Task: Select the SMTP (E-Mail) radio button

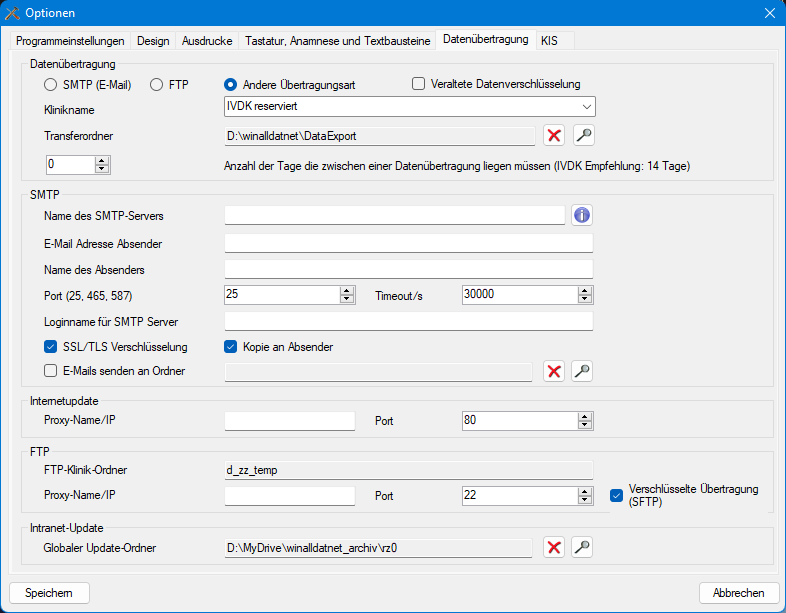Action: pyautogui.click(x=51, y=85)
